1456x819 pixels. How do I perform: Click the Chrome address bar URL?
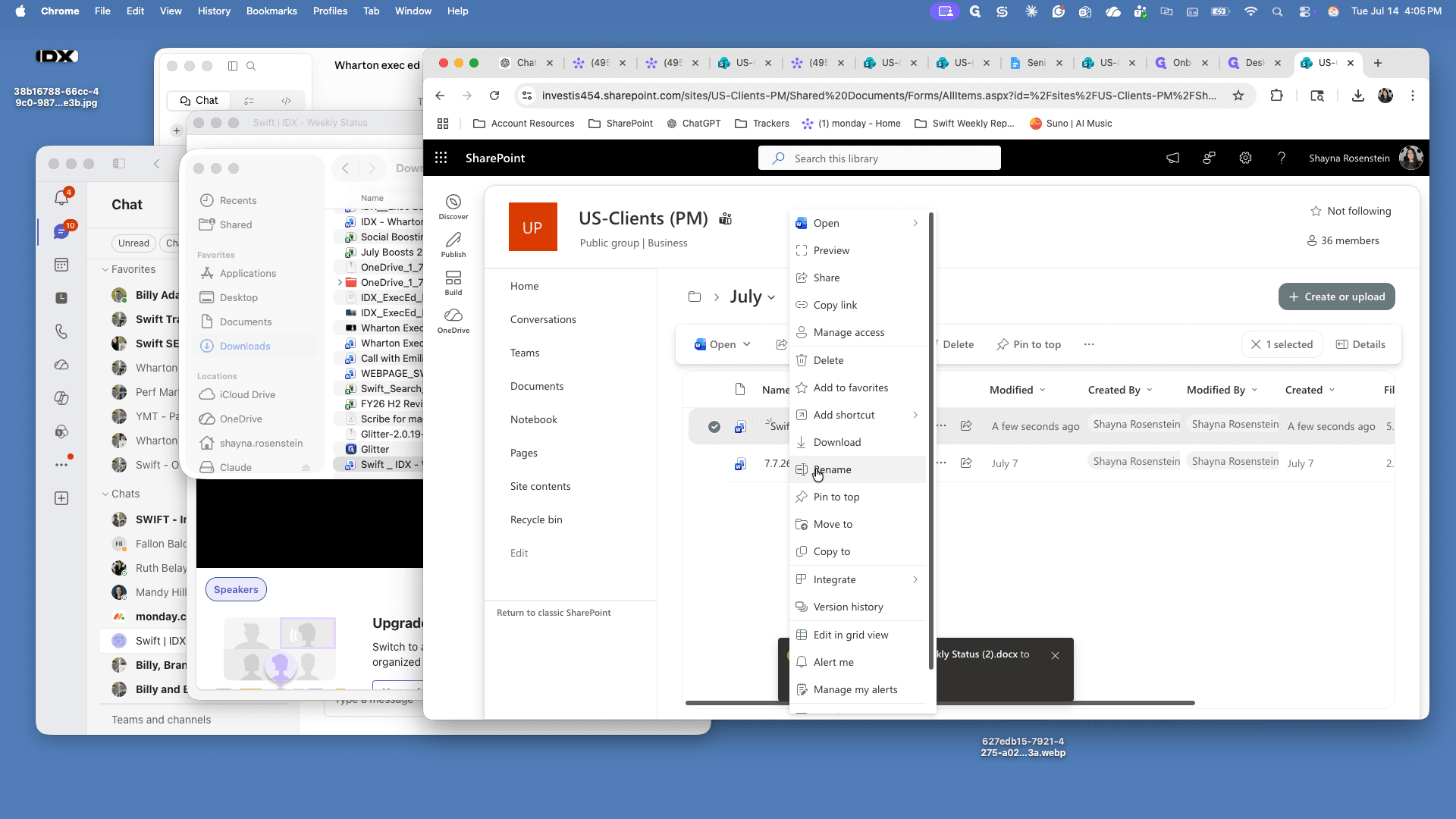point(880,96)
